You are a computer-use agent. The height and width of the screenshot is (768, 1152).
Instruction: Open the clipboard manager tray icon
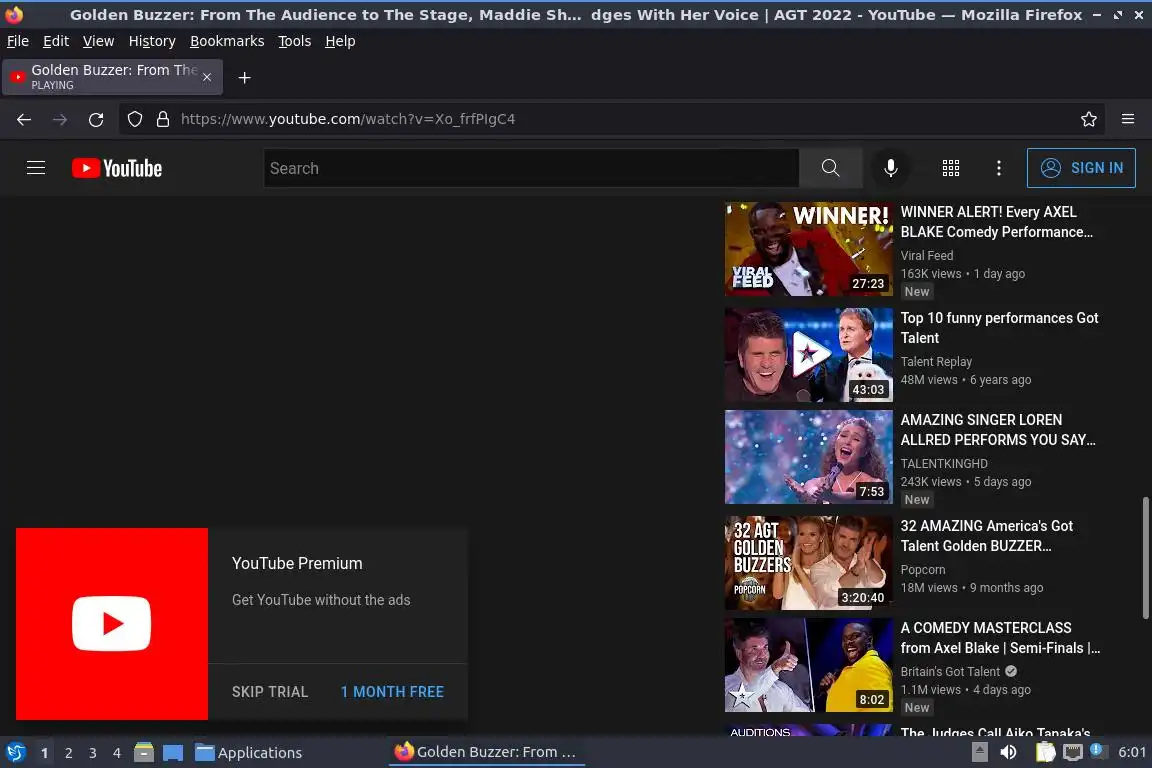point(1045,752)
